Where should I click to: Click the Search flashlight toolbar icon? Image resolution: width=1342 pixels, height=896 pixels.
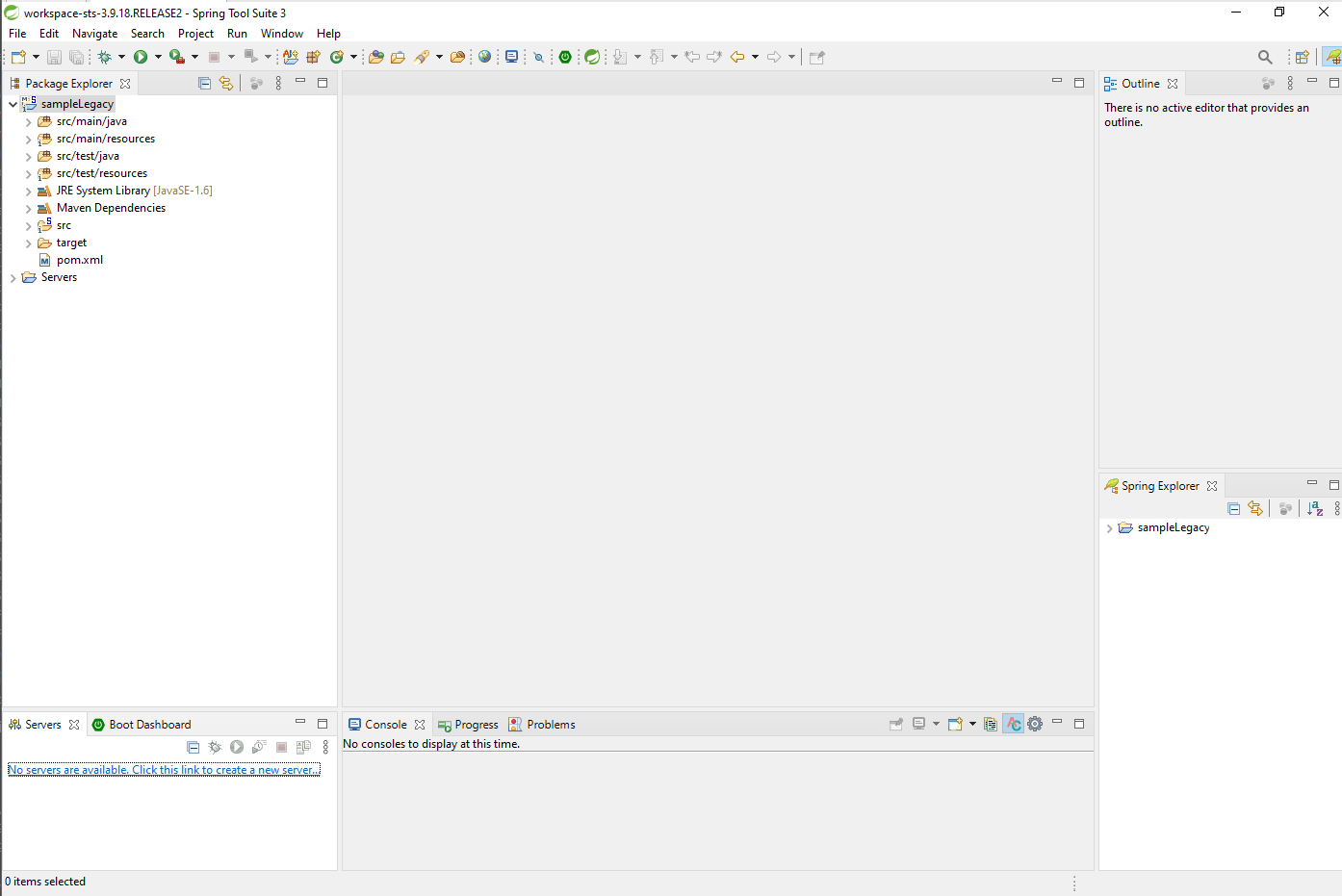coord(422,57)
